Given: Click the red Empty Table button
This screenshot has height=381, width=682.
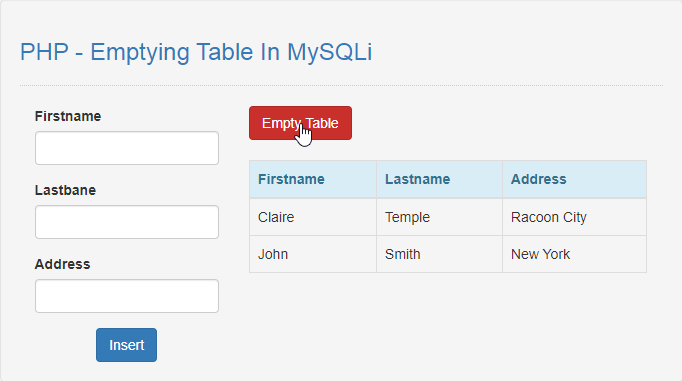Looking at the screenshot, I should pos(300,123).
